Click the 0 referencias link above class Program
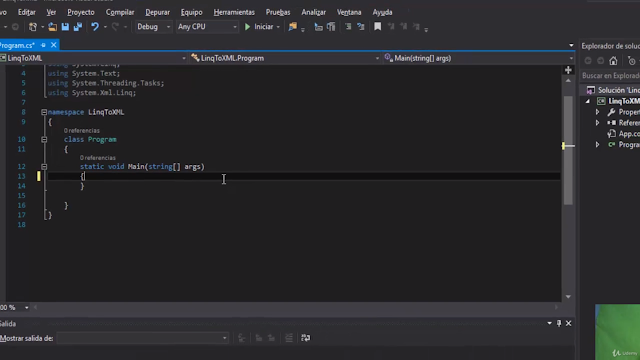Screen dimensions: 640x360 pyautogui.click(x=82, y=131)
